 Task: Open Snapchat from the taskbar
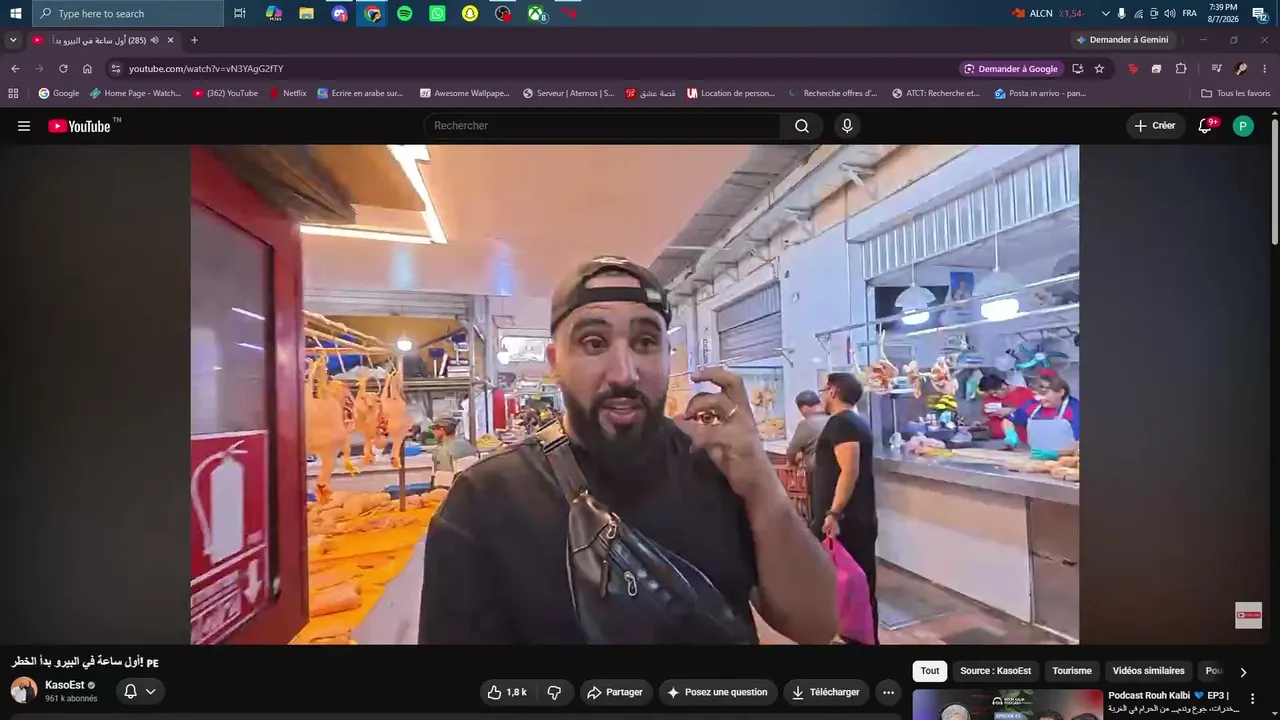coord(470,13)
